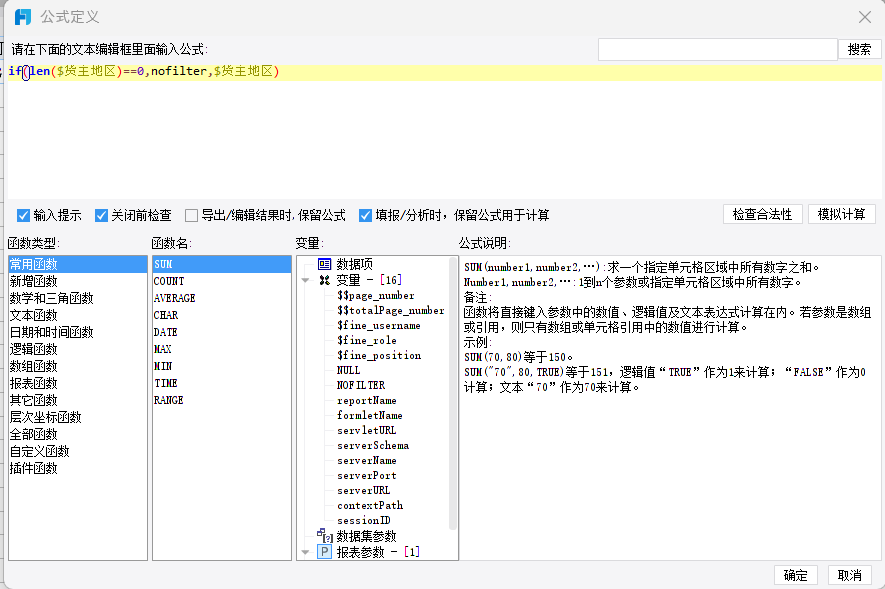The width and height of the screenshot is (885, 589).
Task: Click the 数据项 icon in variables tree
Action: pos(324,264)
